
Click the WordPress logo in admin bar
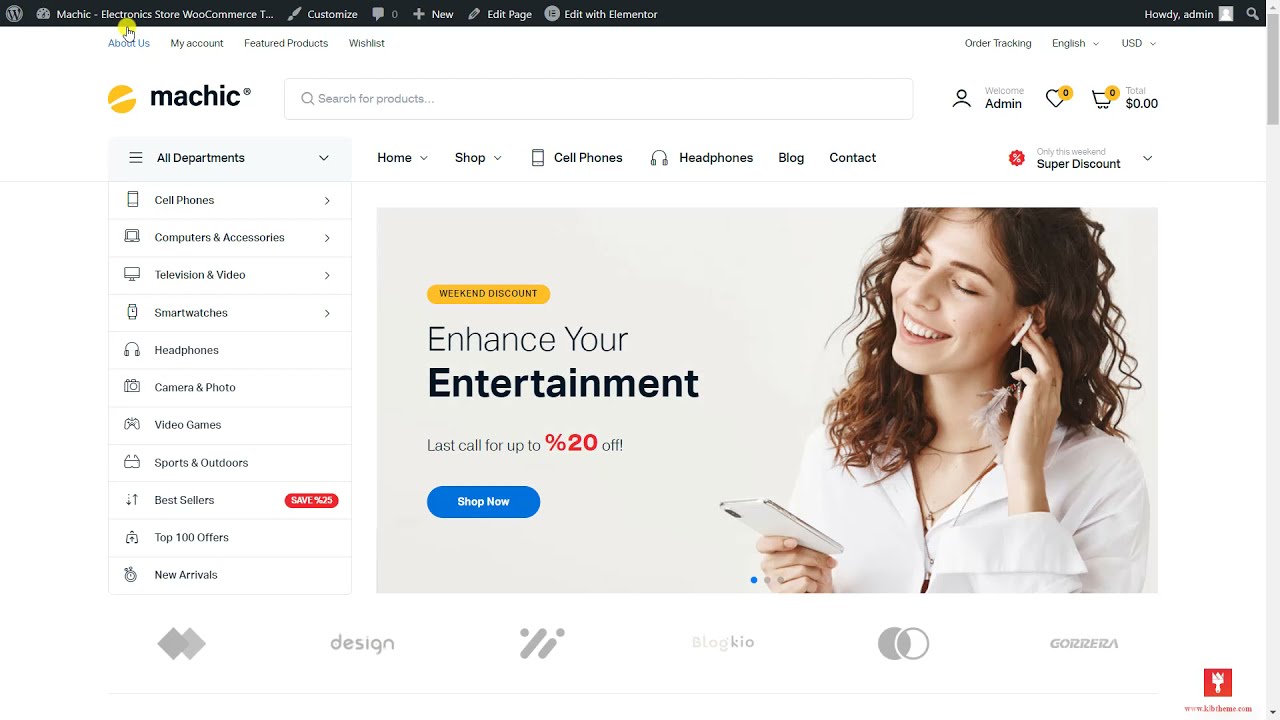click(x=16, y=14)
